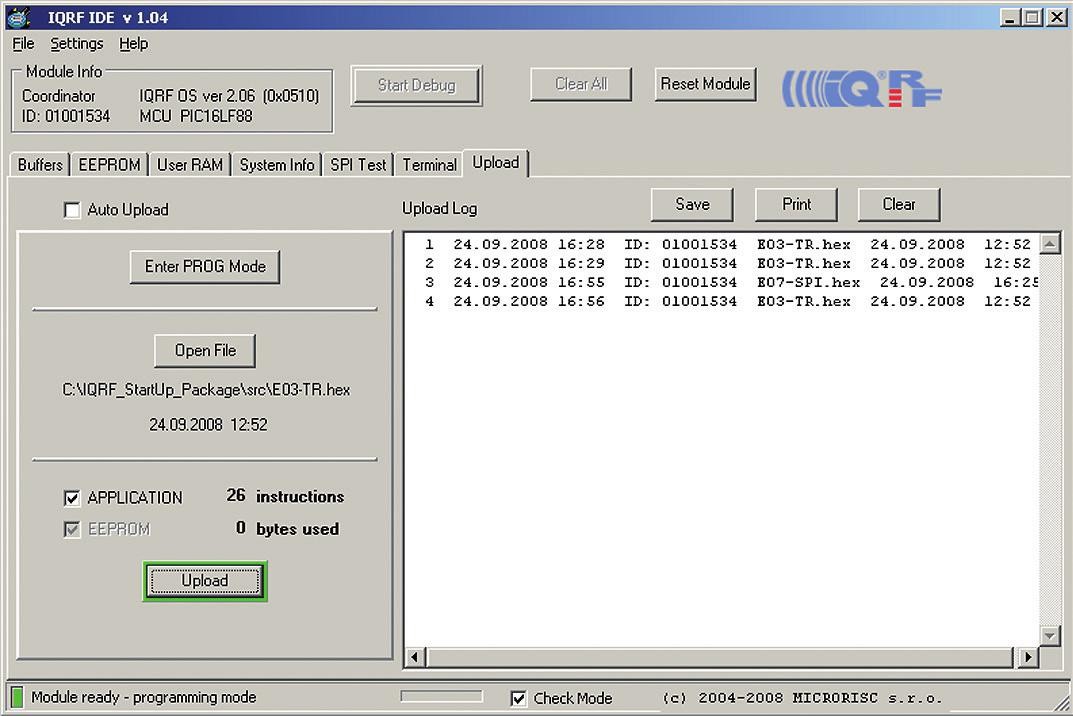Click the log scroll left arrow
Screen dimensions: 1073x716
415,657
